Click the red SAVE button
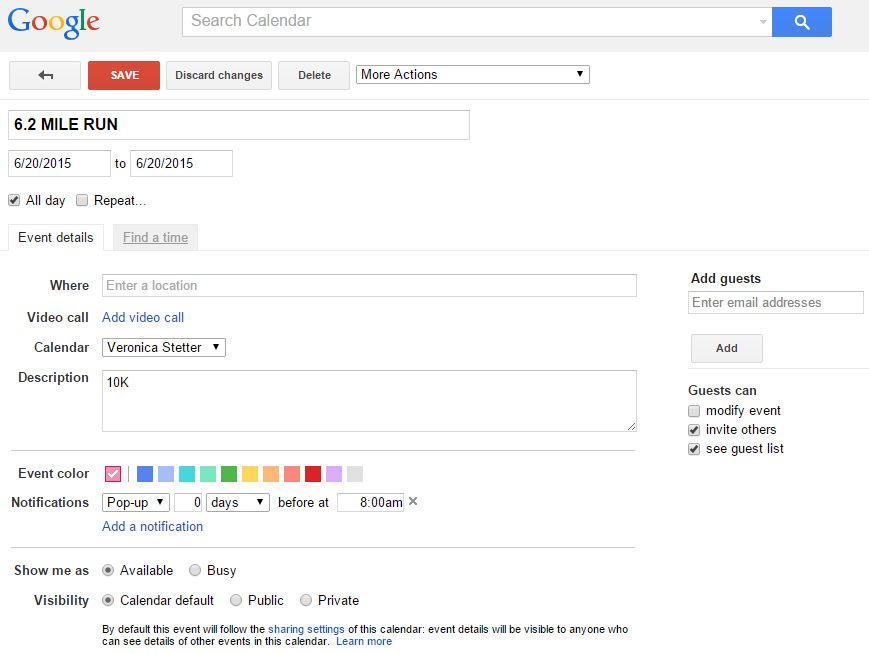869x654 pixels. (x=124, y=75)
